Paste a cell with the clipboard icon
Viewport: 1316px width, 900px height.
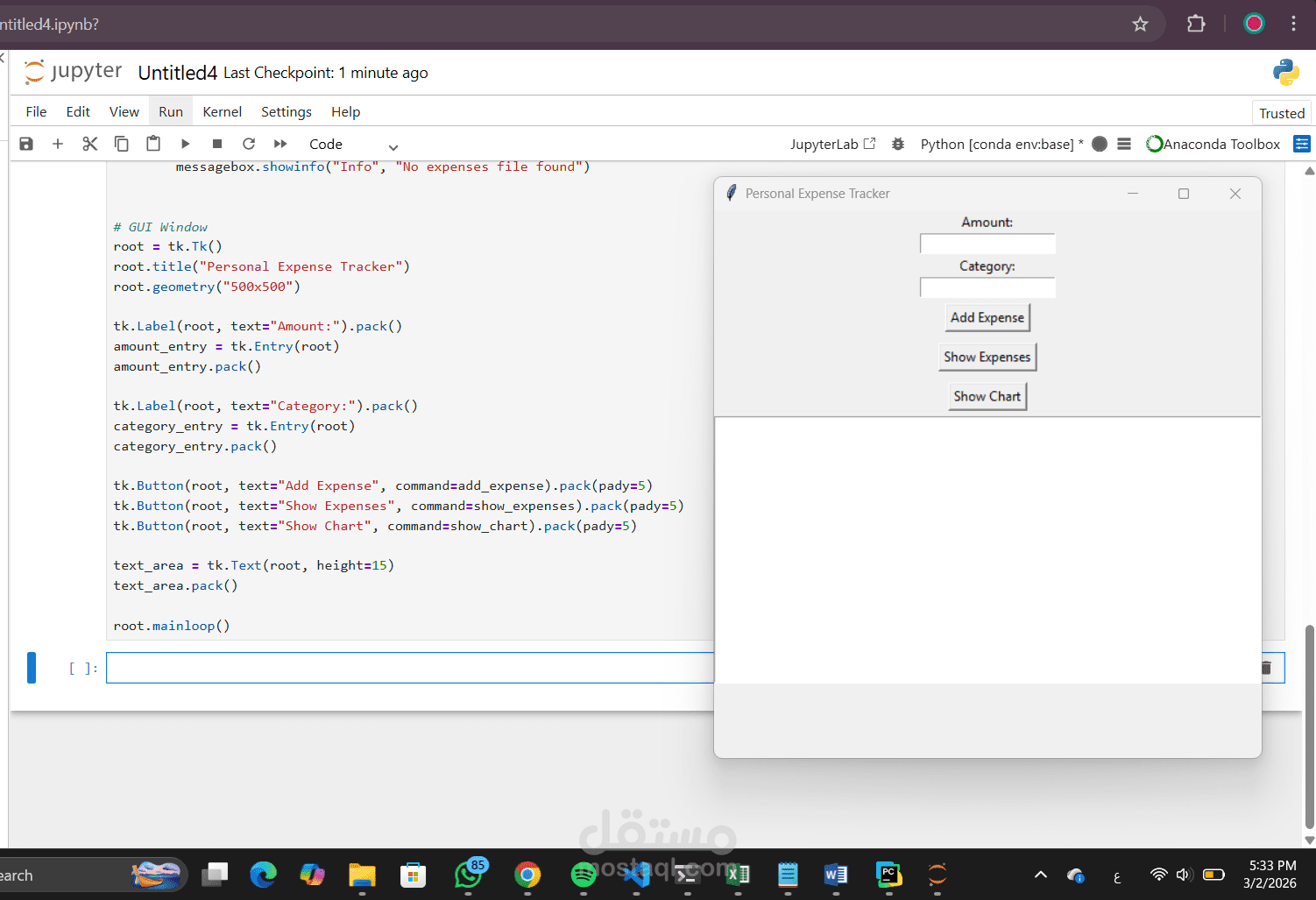(153, 143)
